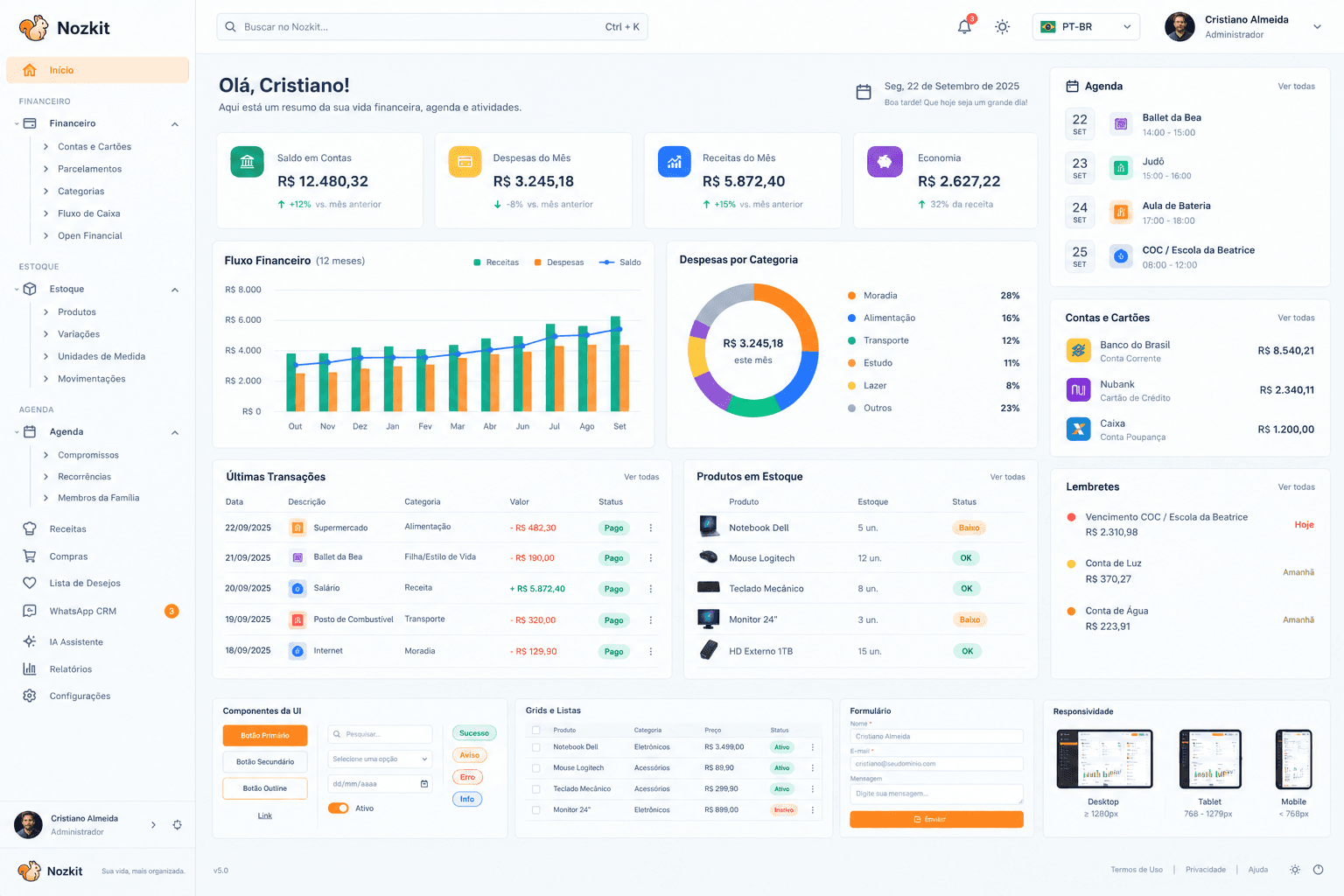Click the Despesas orange legend swatch
The height and width of the screenshot is (896, 1344).
coord(537,262)
